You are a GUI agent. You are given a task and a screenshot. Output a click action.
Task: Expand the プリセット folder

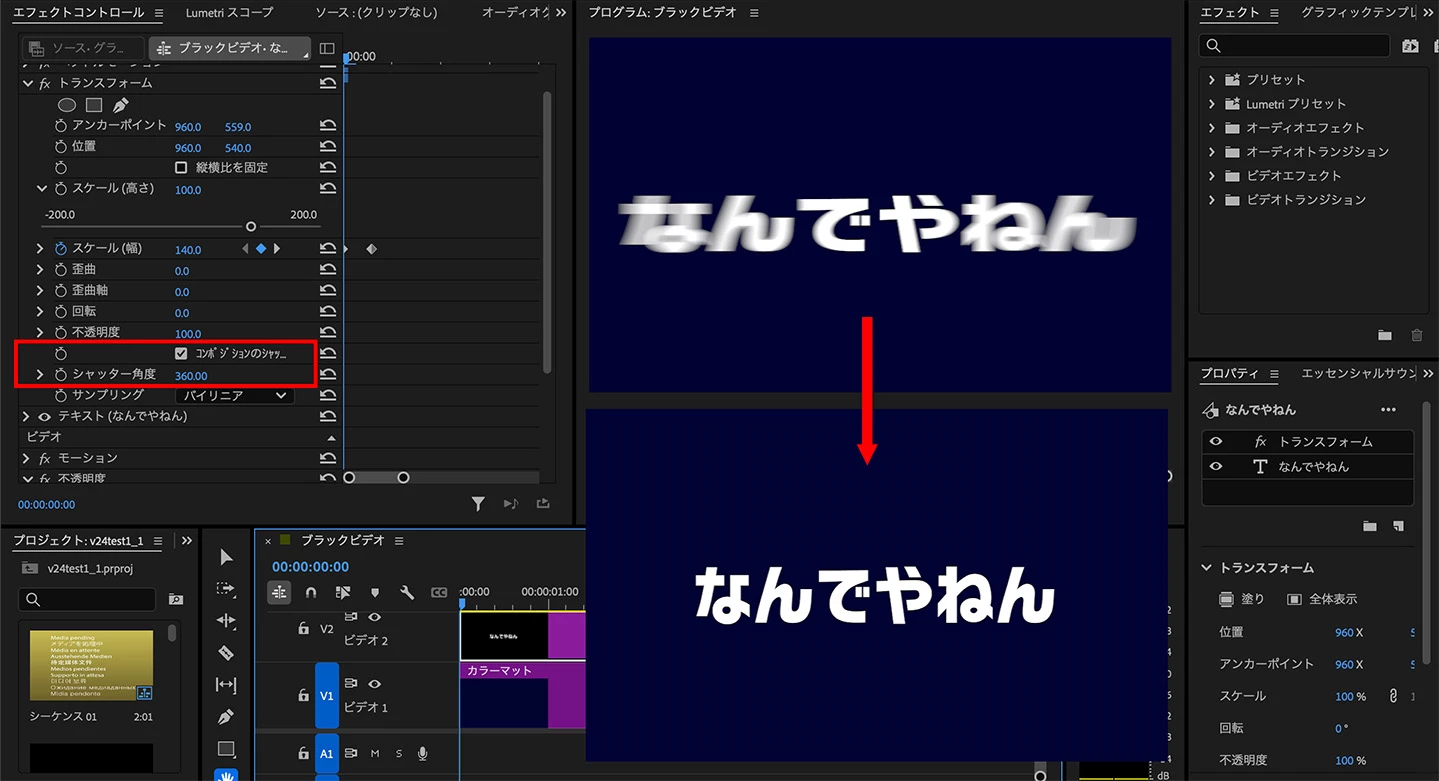[x=1212, y=79]
